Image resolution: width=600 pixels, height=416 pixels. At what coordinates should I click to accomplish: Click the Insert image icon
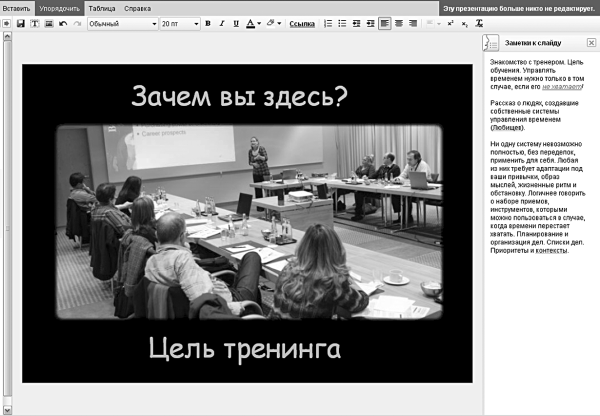click(x=48, y=23)
